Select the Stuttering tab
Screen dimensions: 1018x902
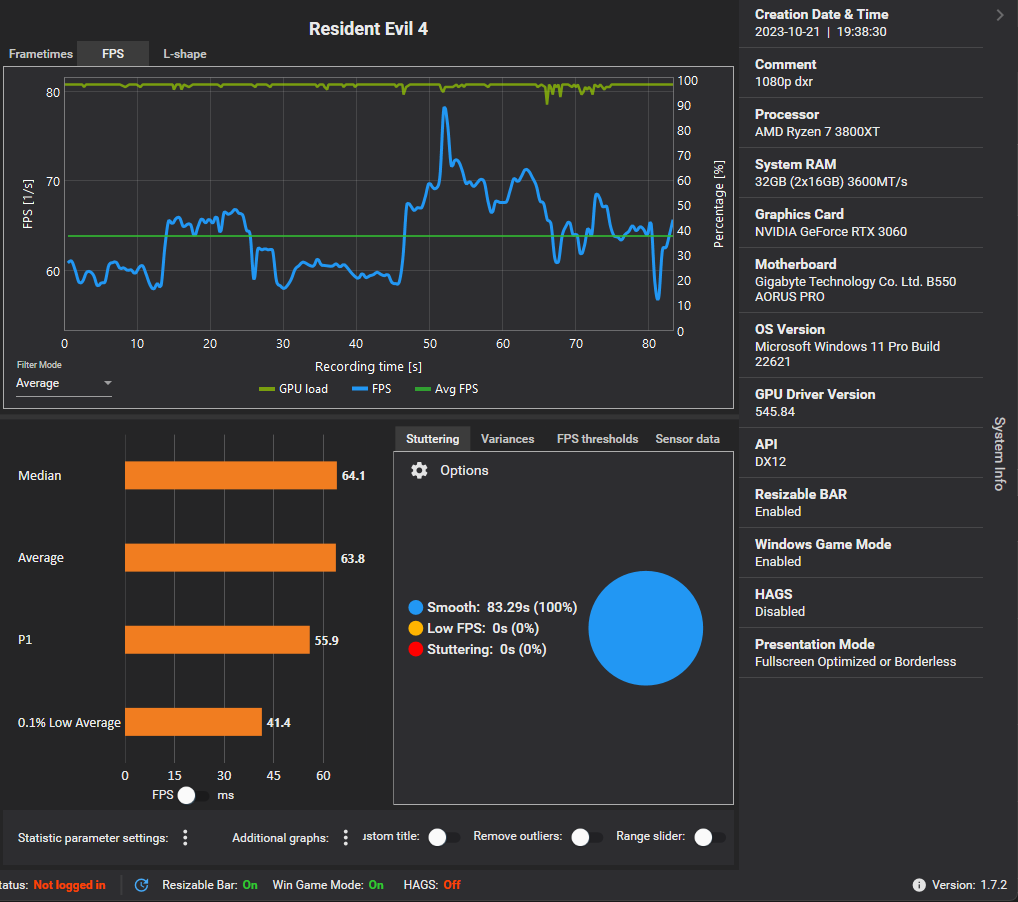click(x=432, y=439)
